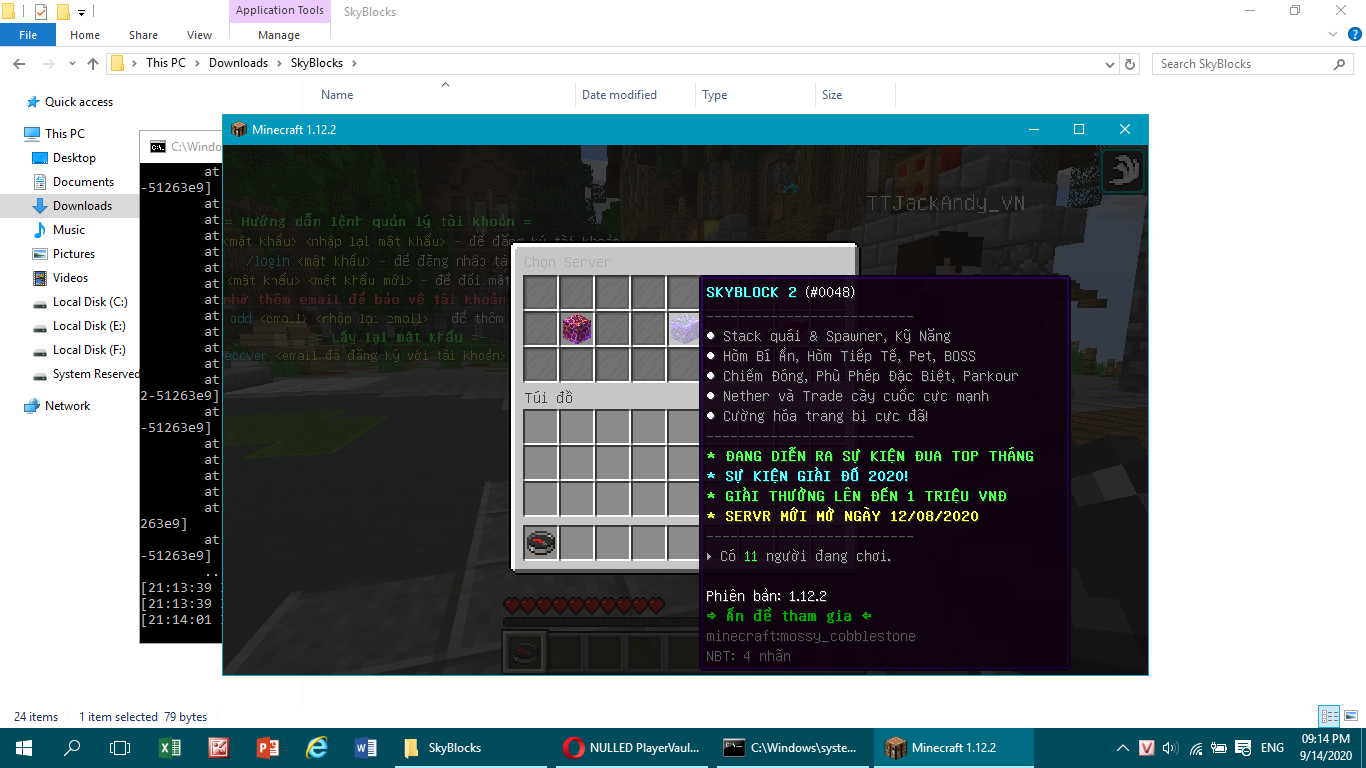
Task: Click the Properties checkmark icon in quick access toolbar
Action: click(41, 12)
